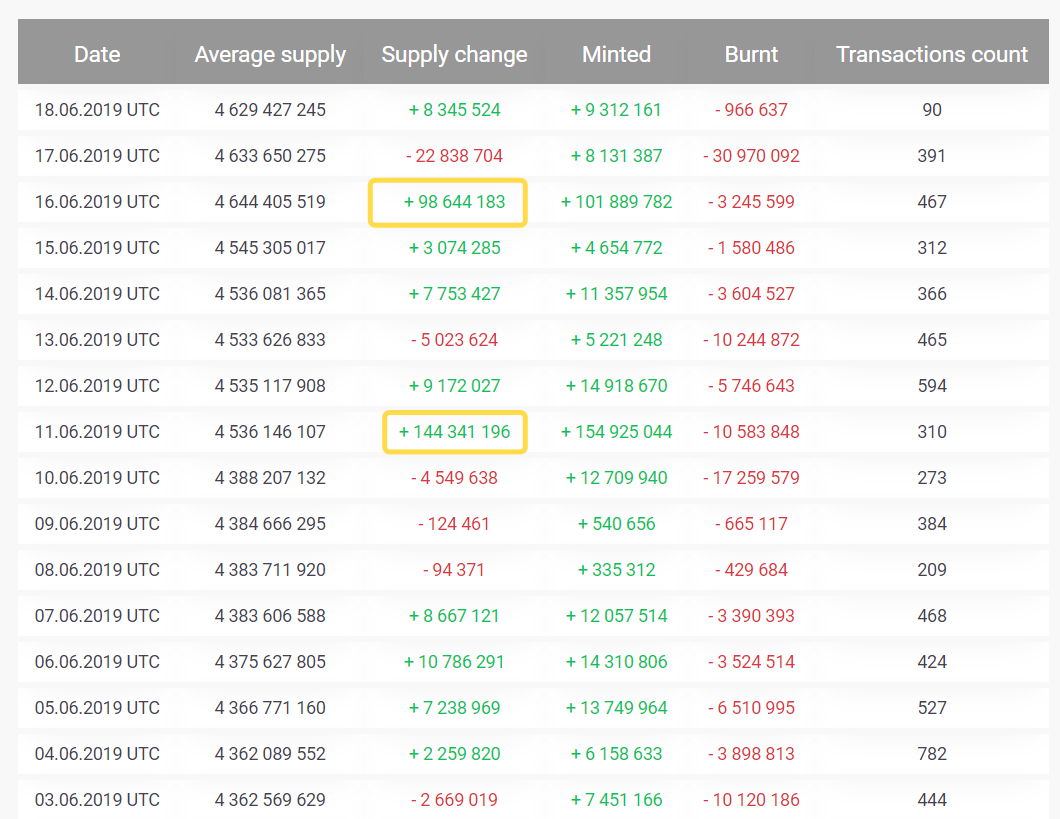The width and height of the screenshot is (1060, 819).
Task: Click highlighted supply change + 98 644 183
Action: click(x=454, y=201)
